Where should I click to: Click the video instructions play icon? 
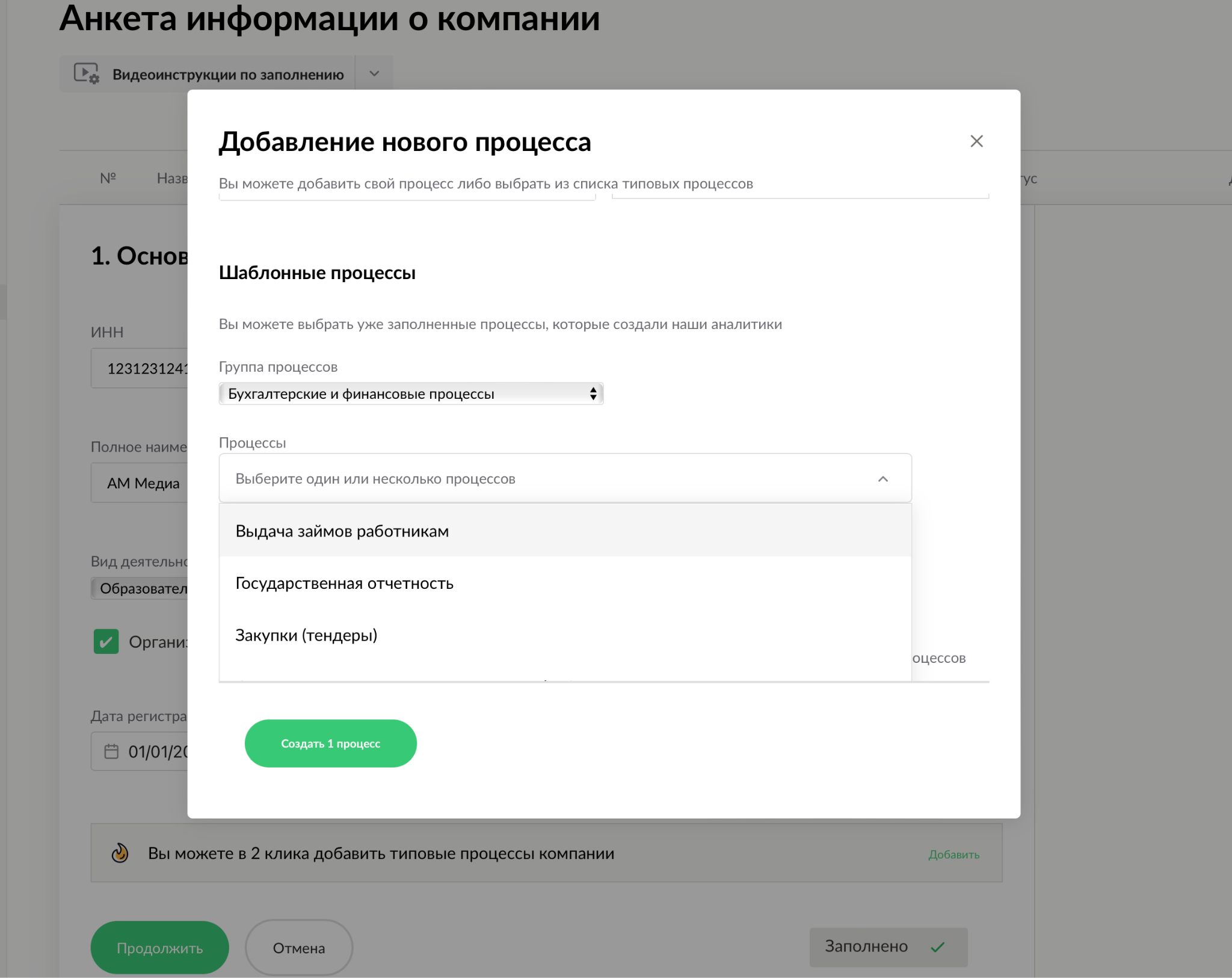pyautogui.click(x=86, y=73)
